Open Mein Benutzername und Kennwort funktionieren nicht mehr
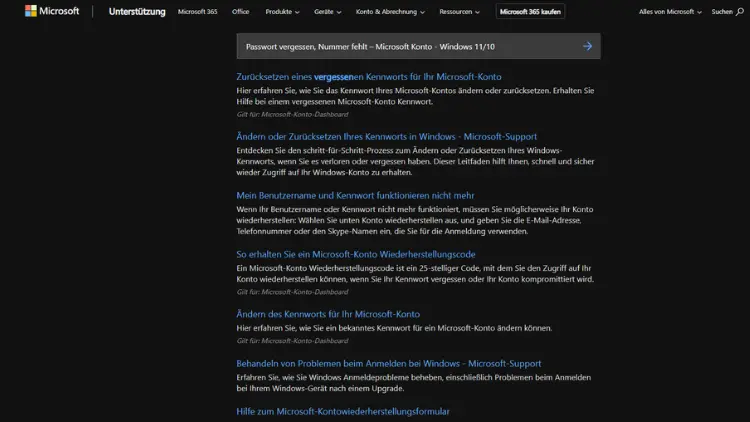 [x=355, y=195]
